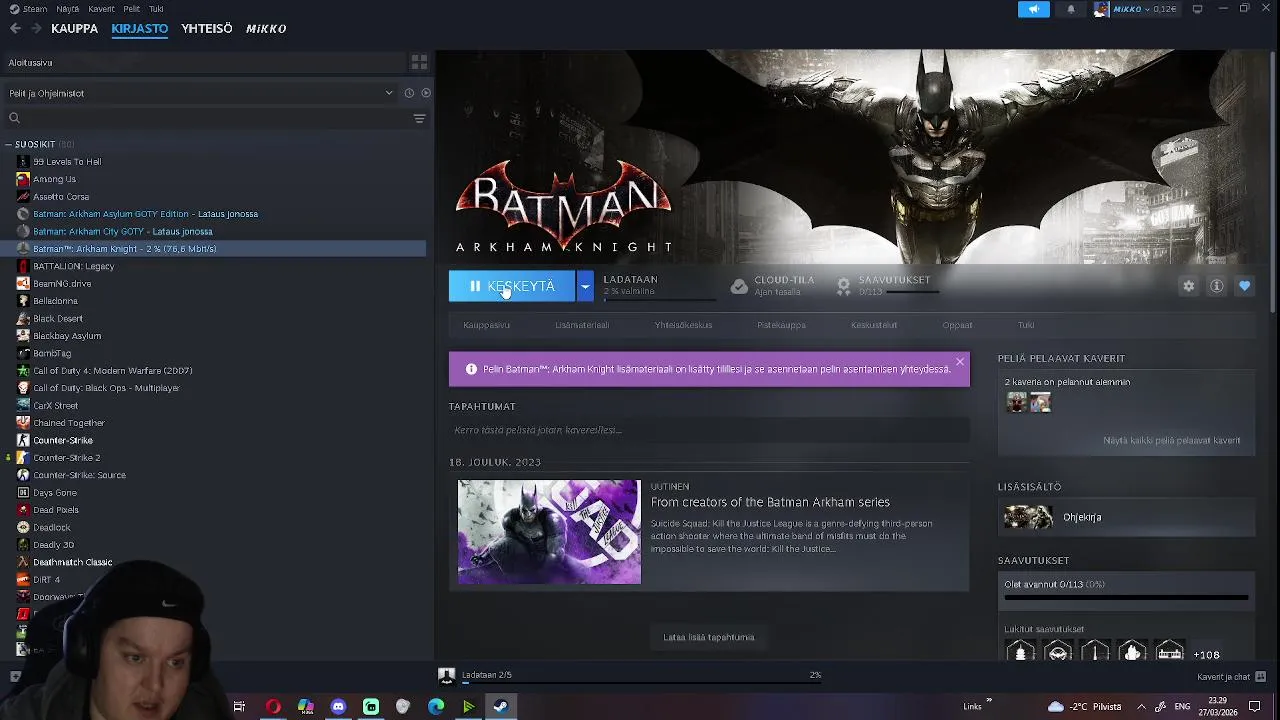Add a game with the plus icon

pyautogui.click(x=15, y=676)
